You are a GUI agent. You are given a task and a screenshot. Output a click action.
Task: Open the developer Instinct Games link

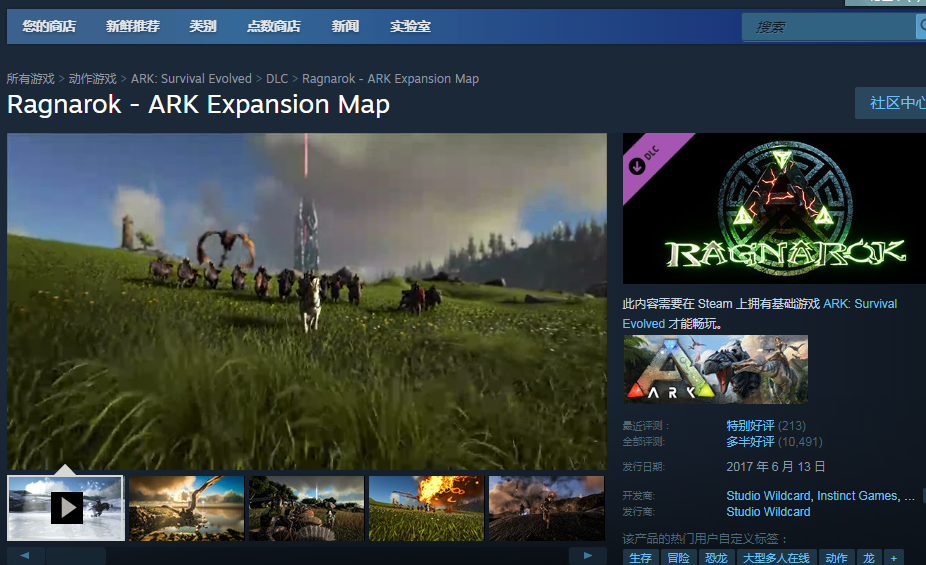click(857, 496)
